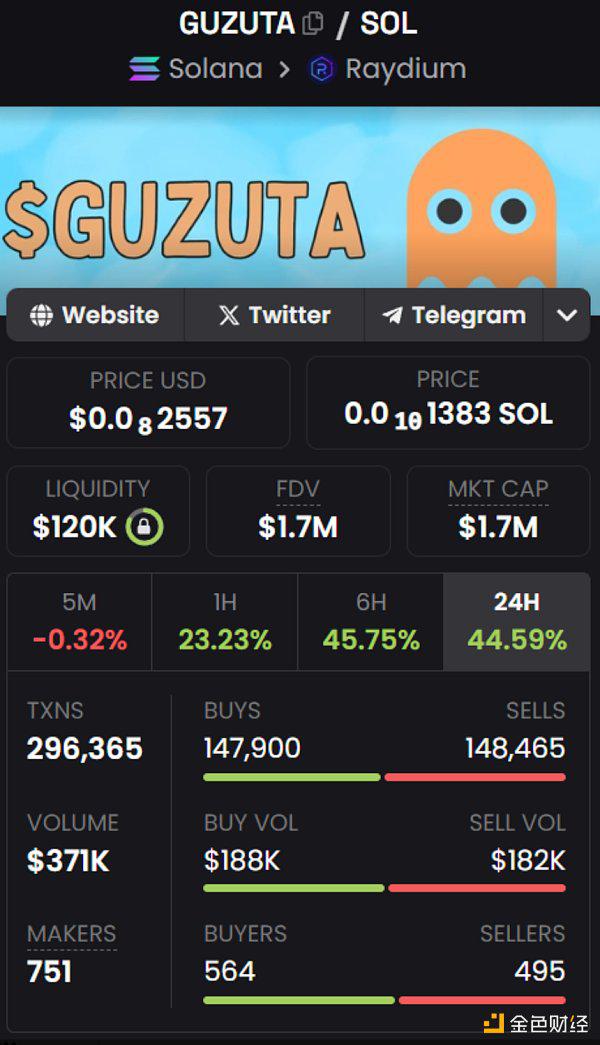Open the Telegram link button

tap(454, 316)
